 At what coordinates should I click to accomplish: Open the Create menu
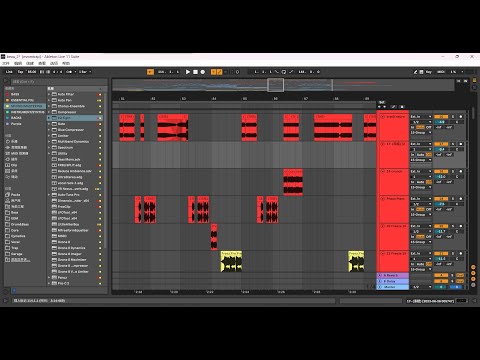[30, 63]
